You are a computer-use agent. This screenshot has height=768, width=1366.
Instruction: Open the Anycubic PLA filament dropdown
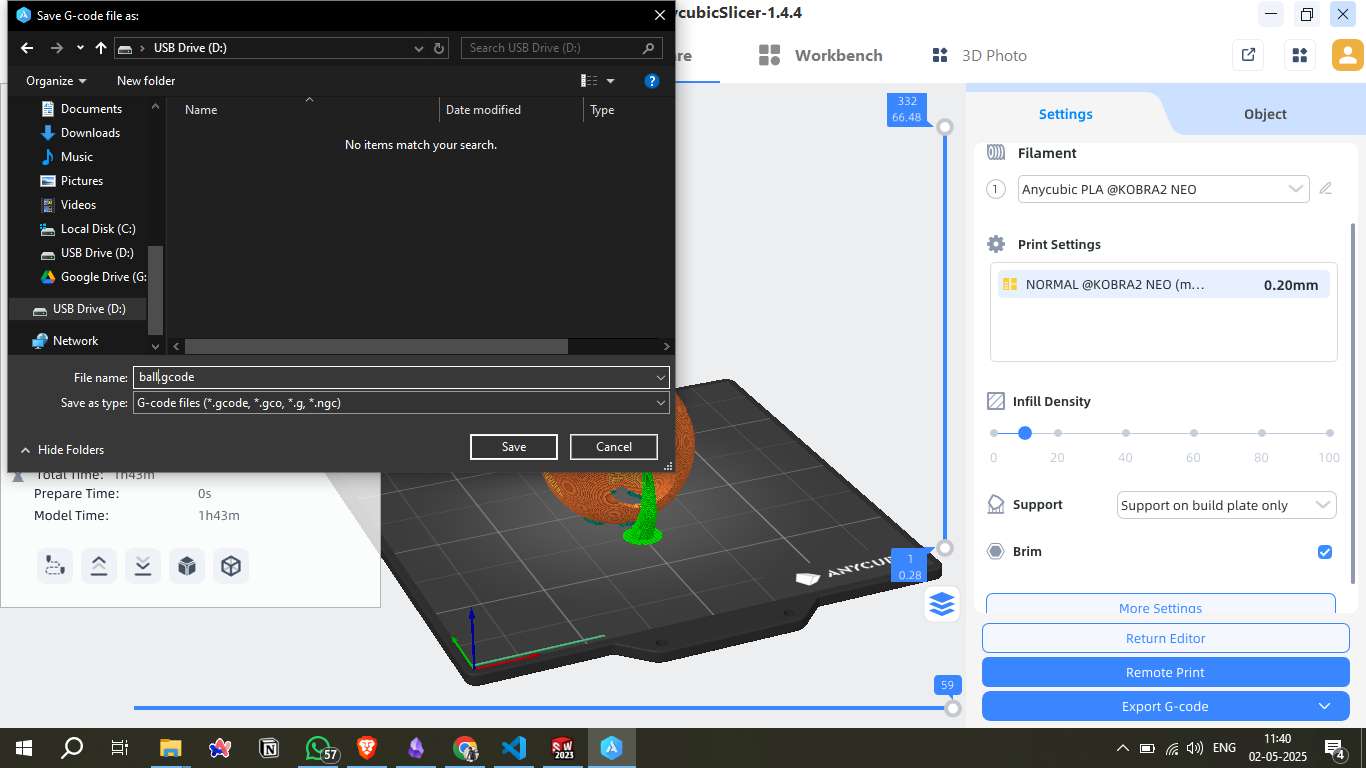coord(1163,189)
